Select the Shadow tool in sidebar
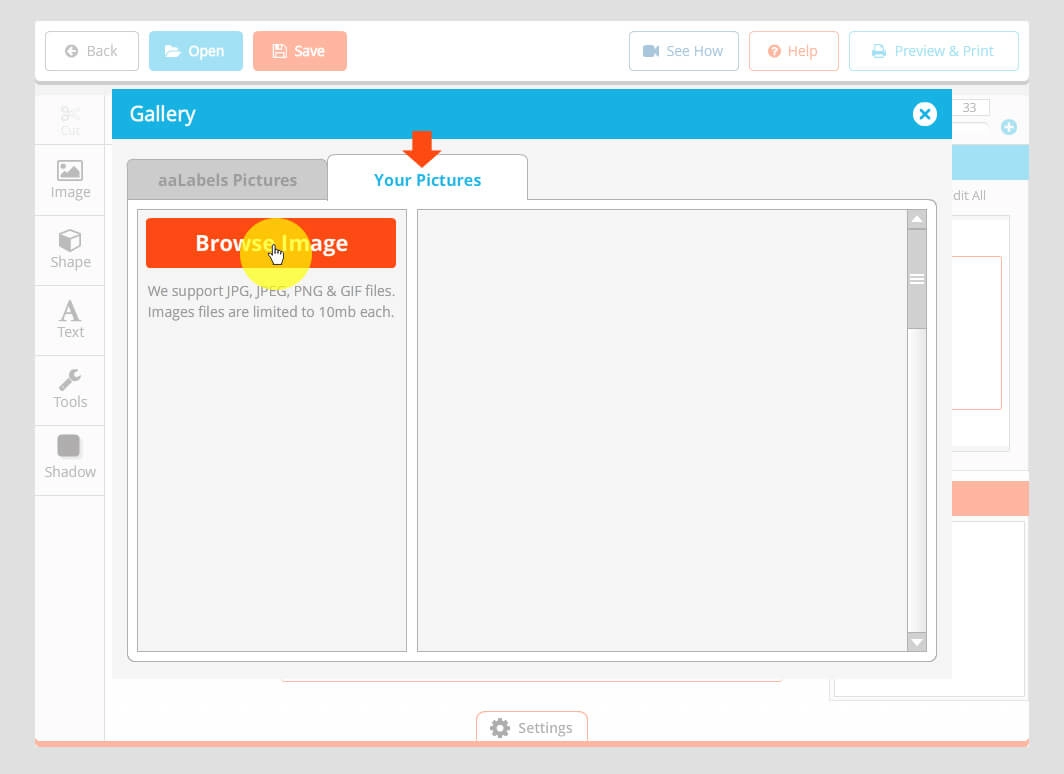The height and width of the screenshot is (774, 1064). coord(70,459)
